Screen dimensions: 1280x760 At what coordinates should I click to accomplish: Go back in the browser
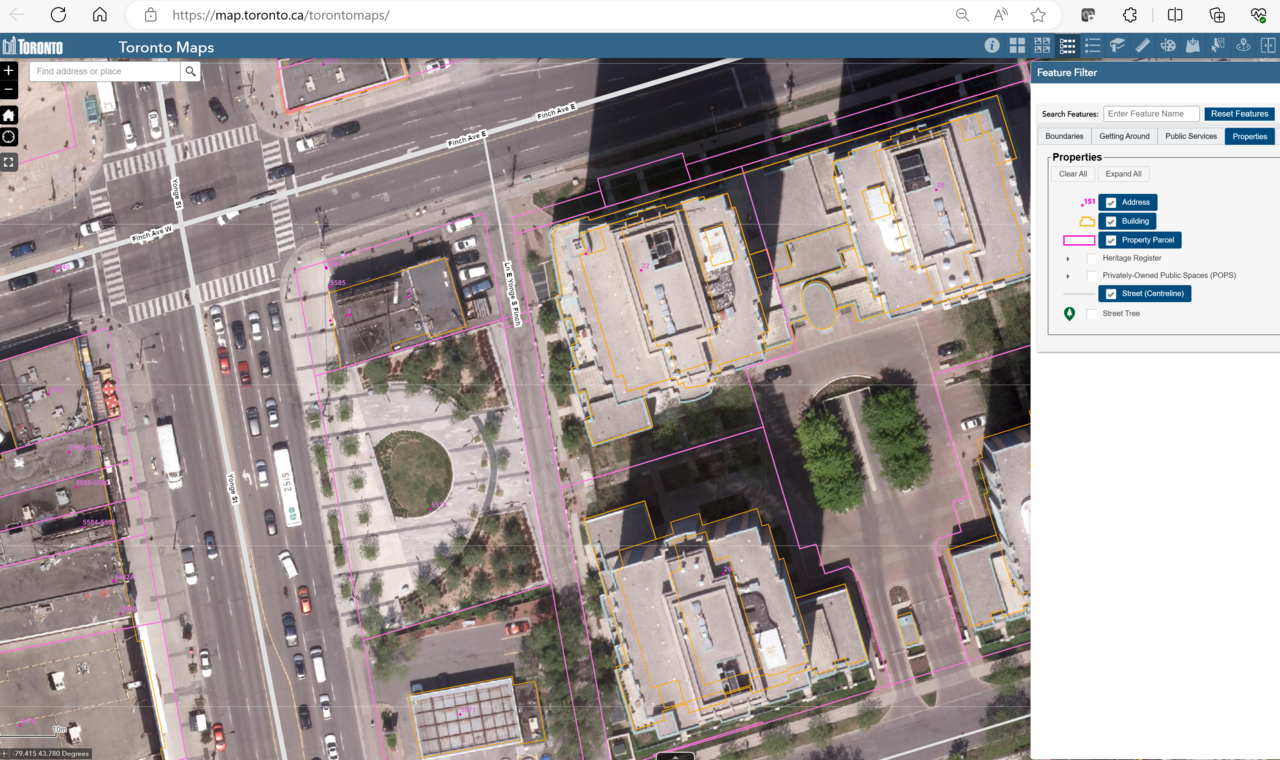tap(17, 15)
